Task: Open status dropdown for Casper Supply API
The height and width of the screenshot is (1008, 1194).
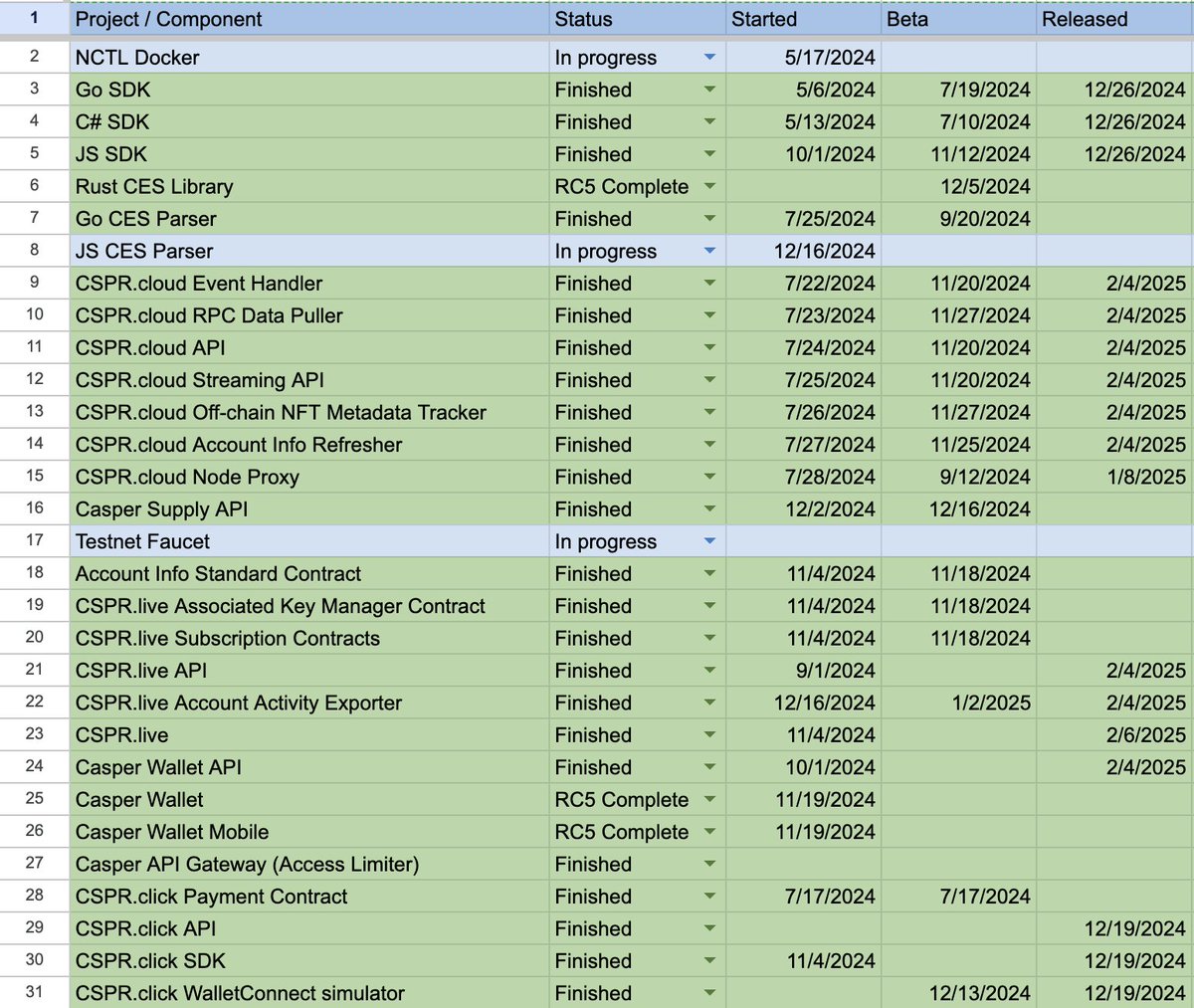Action: [x=709, y=509]
